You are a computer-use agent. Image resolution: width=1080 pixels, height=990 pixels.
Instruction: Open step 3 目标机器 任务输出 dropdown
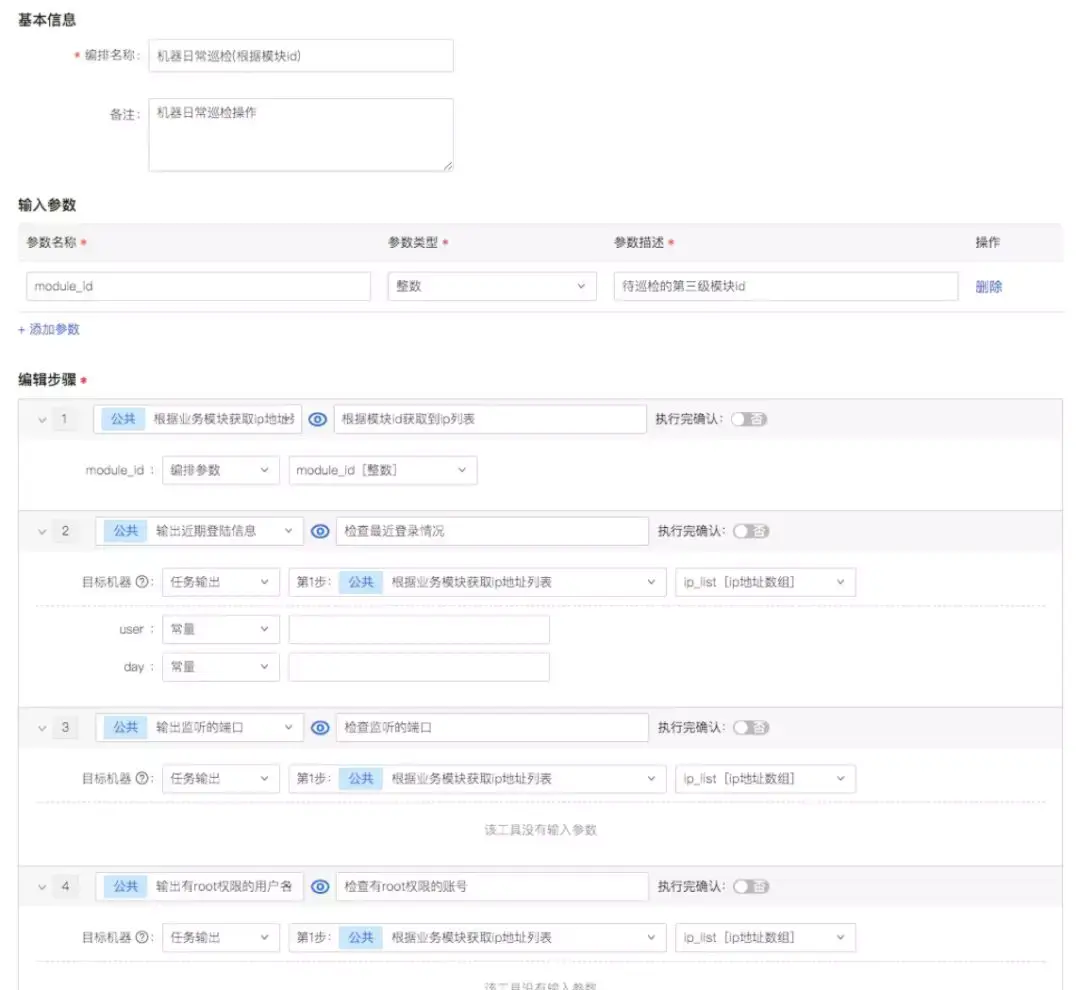click(220, 778)
